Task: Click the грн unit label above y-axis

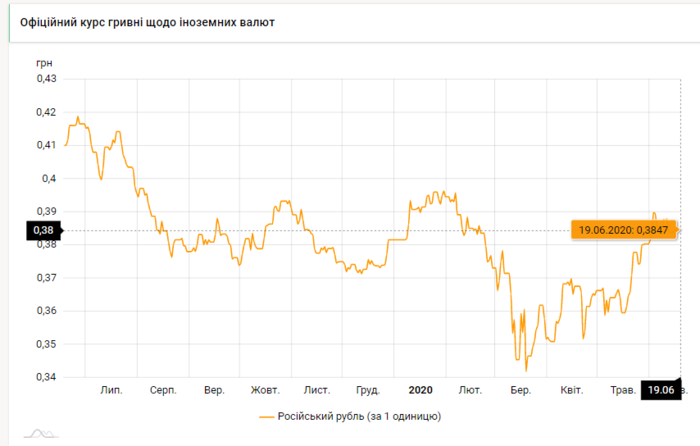Action: pos(43,62)
